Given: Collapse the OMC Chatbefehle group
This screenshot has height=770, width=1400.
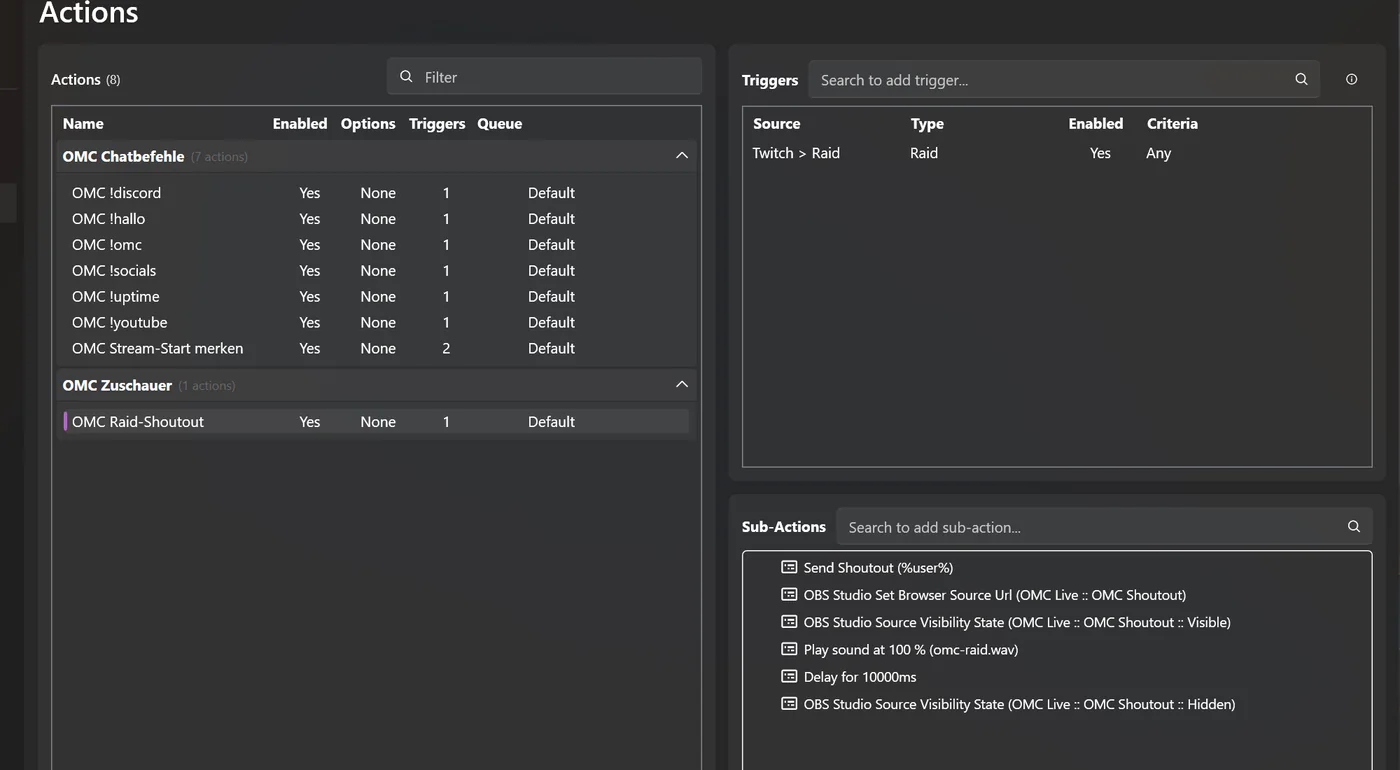Looking at the screenshot, I should 682,156.
